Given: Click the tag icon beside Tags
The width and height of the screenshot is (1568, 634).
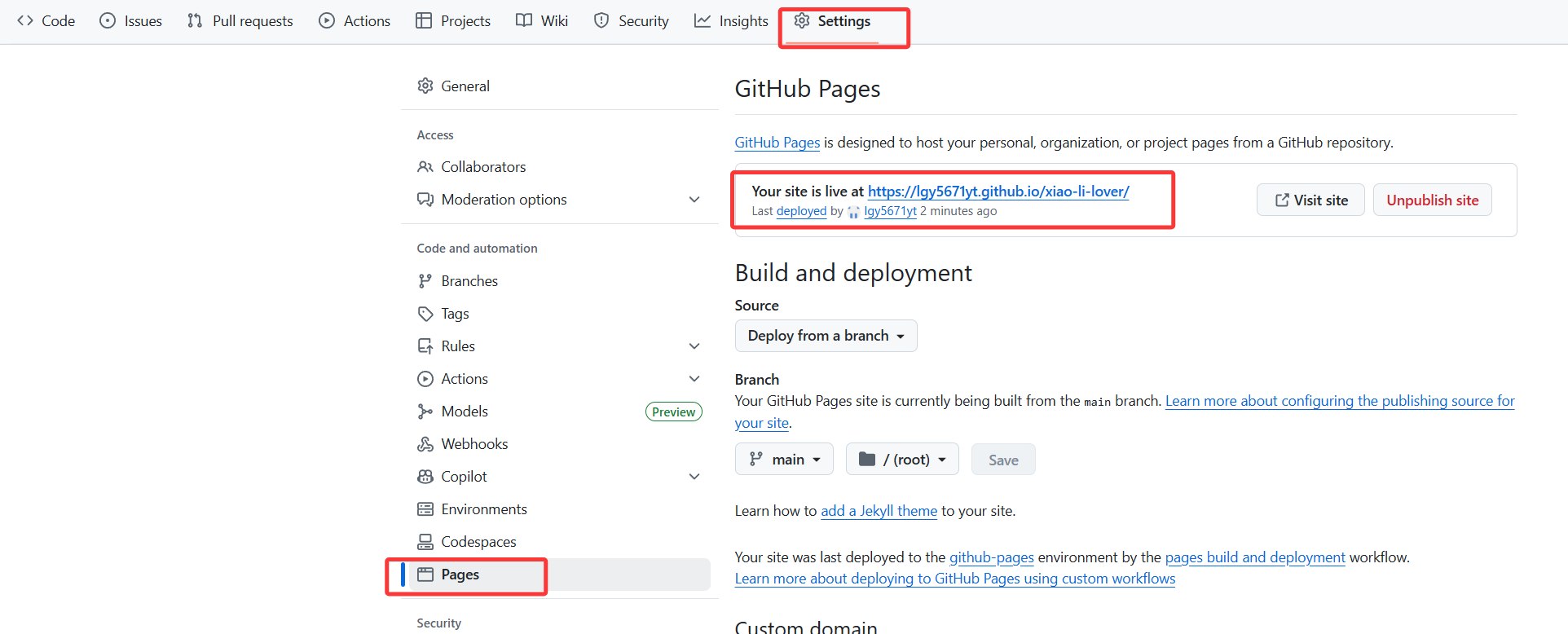Looking at the screenshot, I should point(425,314).
